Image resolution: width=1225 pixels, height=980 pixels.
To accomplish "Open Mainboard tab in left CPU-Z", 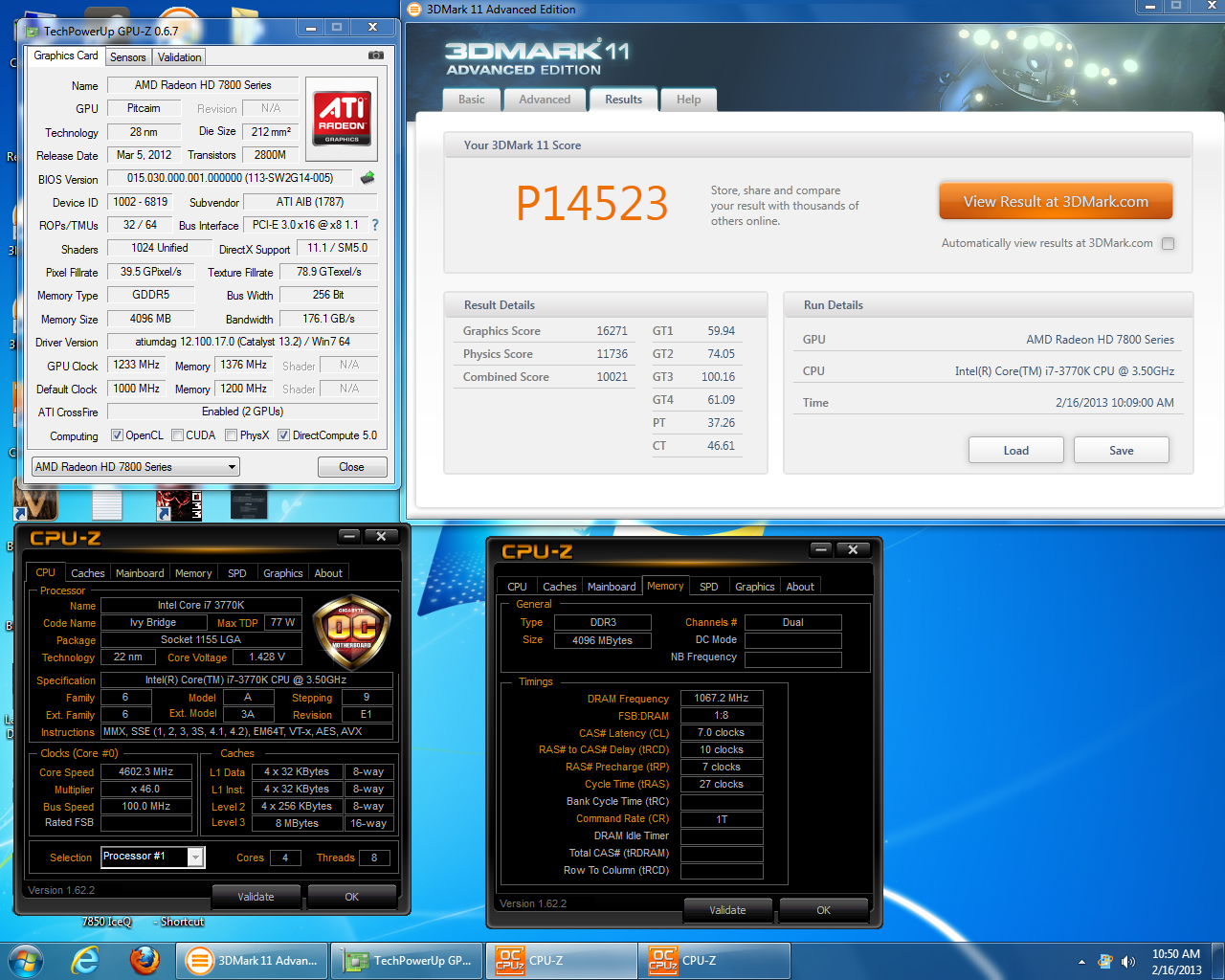I will click(x=140, y=573).
